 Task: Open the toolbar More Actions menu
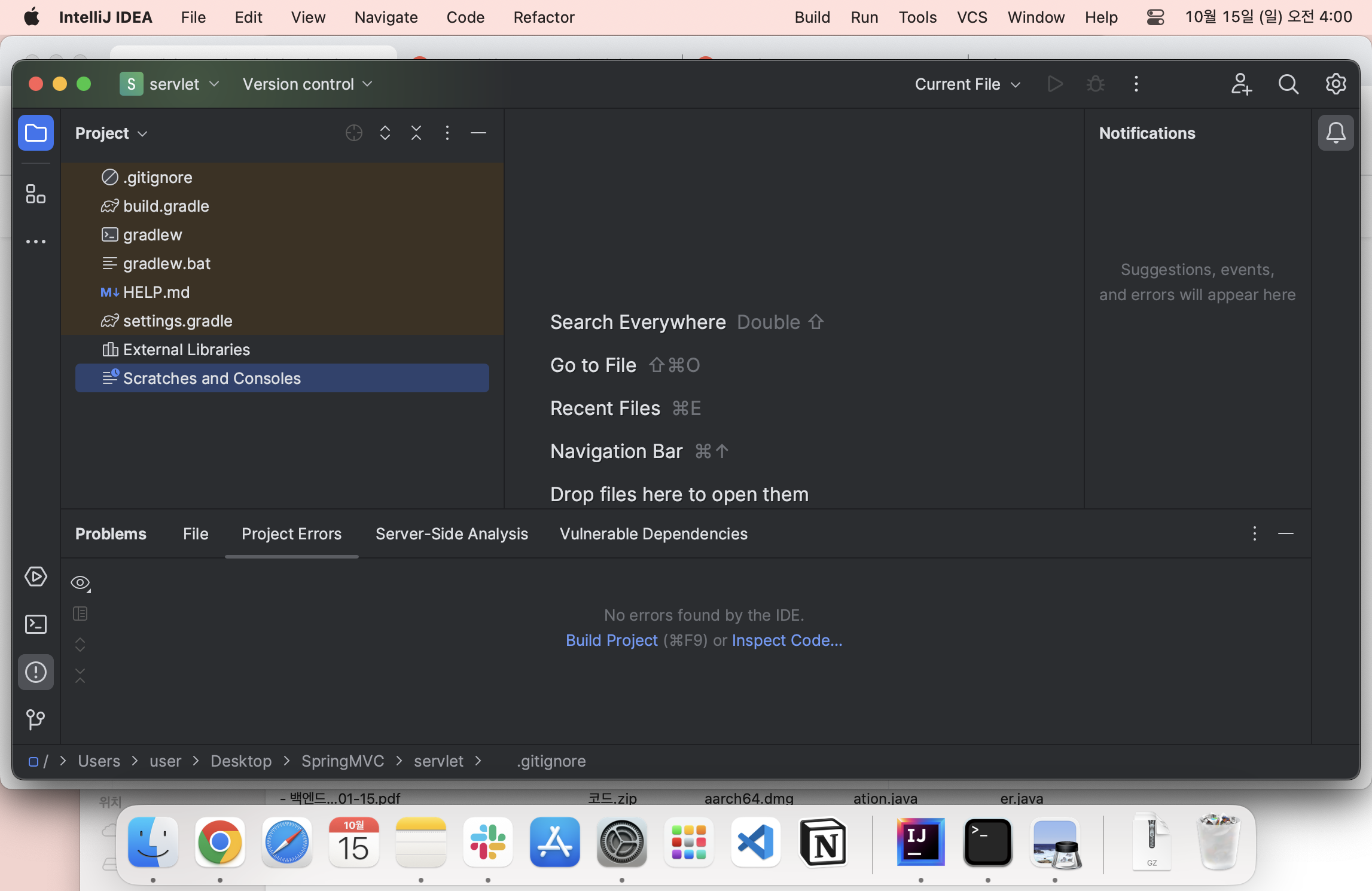1136,84
